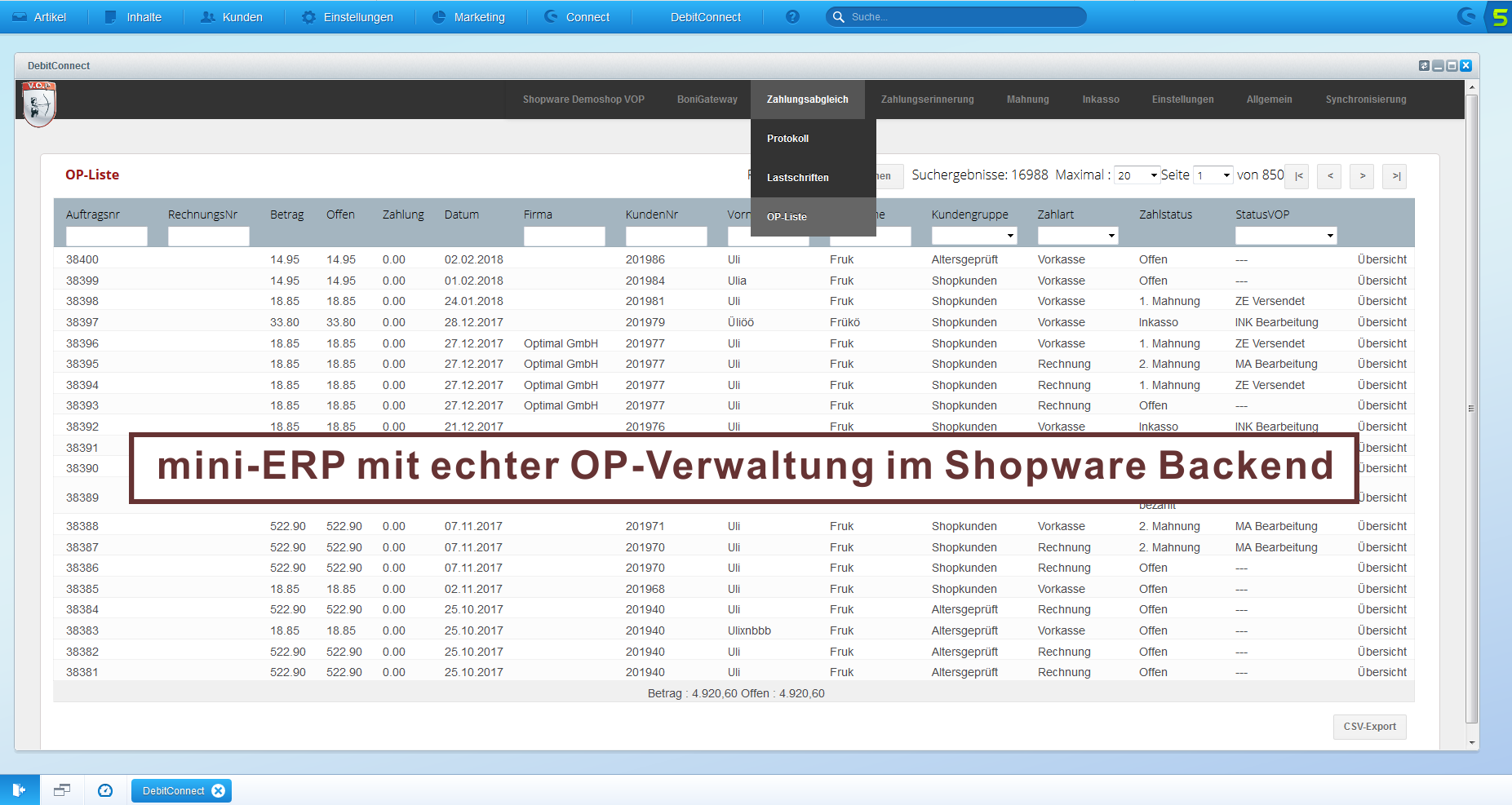Viewport: 1512px width, 805px height.
Task: Click the refresh icon in DebitConnect window title
Action: (x=1424, y=65)
